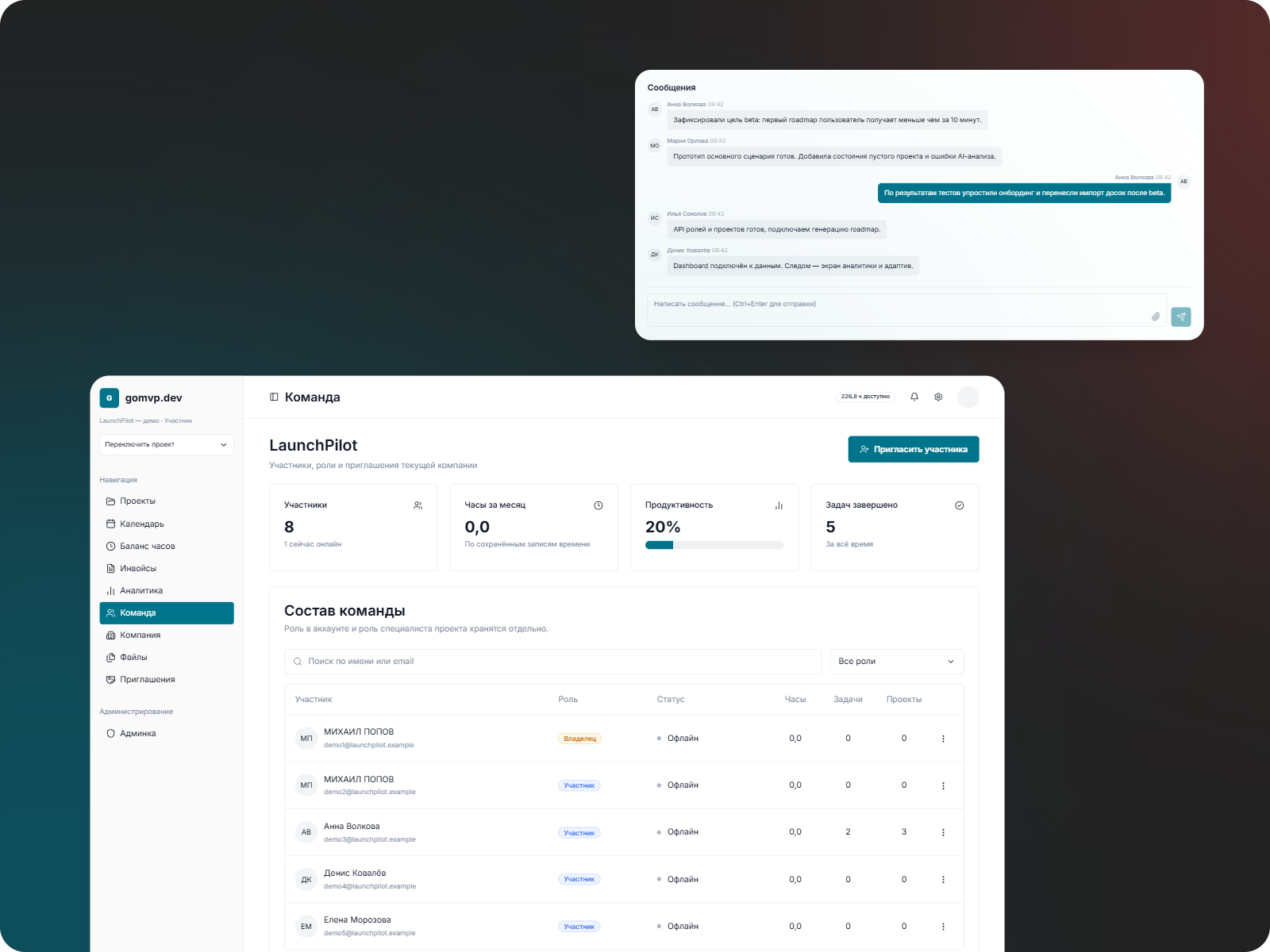This screenshot has height=952, width=1270.
Task: Open row menu for demo2@launchpilot.example
Action: [x=943, y=785]
